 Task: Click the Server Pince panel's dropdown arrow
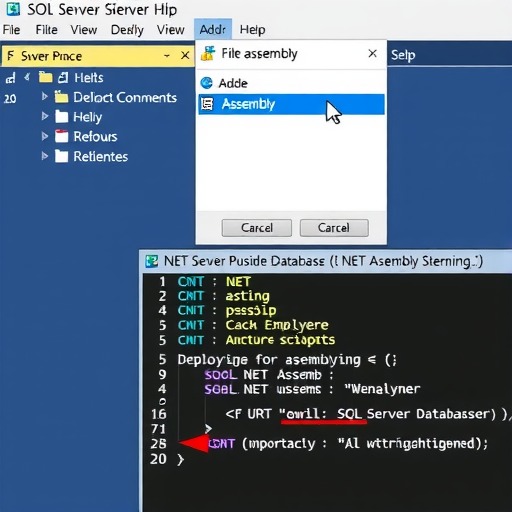click(x=167, y=55)
